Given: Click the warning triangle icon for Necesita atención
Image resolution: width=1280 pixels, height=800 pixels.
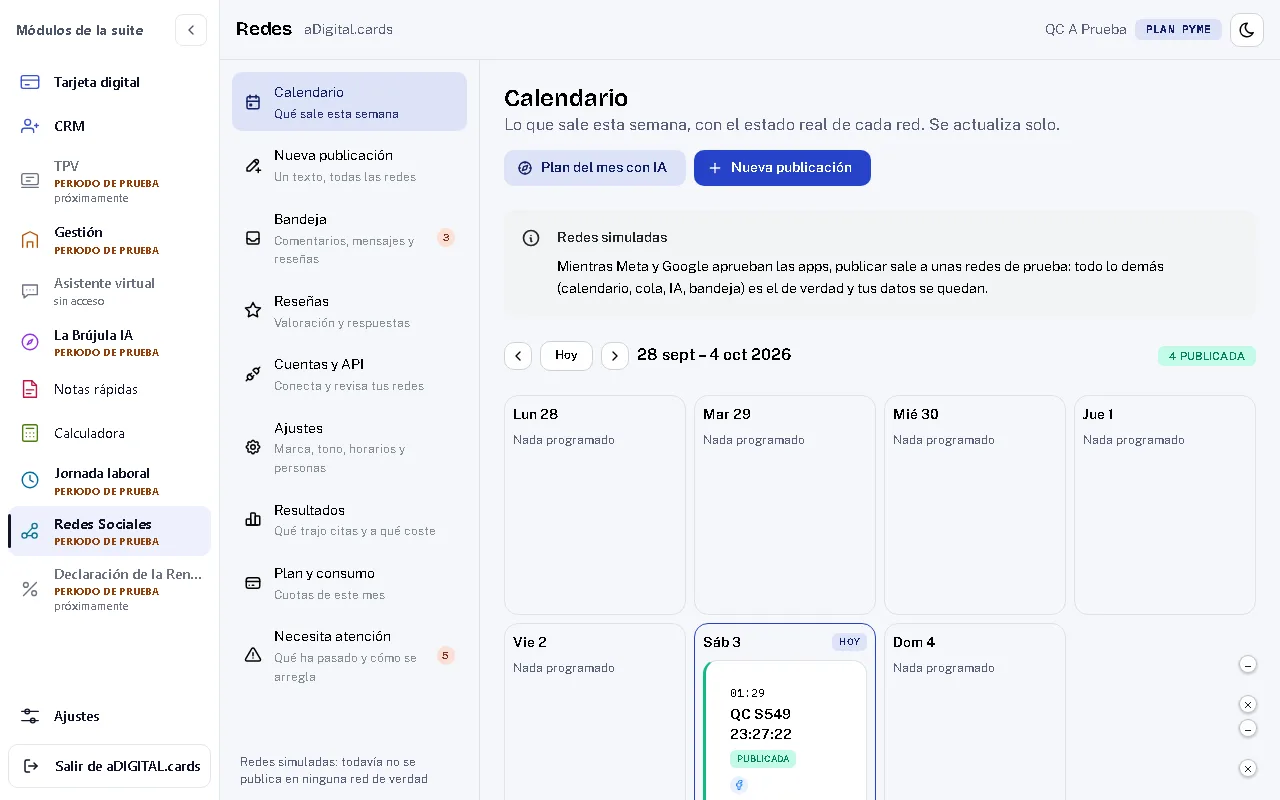Looking at the screenshot, I should click(x=253, y=655).
